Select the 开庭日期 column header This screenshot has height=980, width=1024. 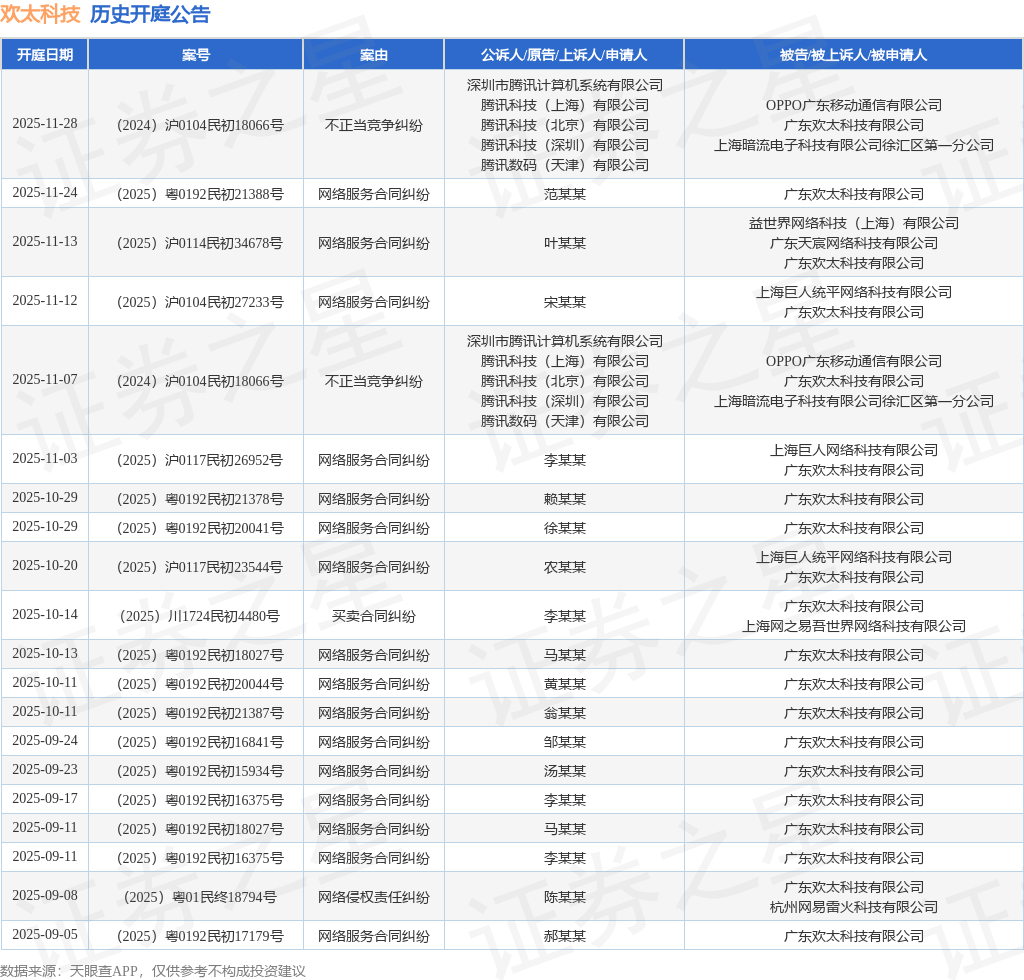(x=44, y=55)
